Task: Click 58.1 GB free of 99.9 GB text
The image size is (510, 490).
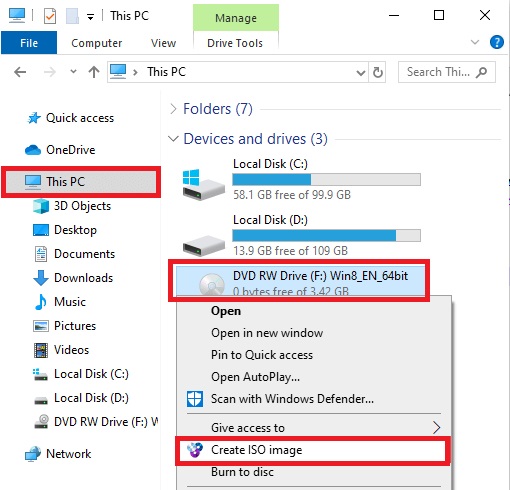Action: [x=292, y=195]
